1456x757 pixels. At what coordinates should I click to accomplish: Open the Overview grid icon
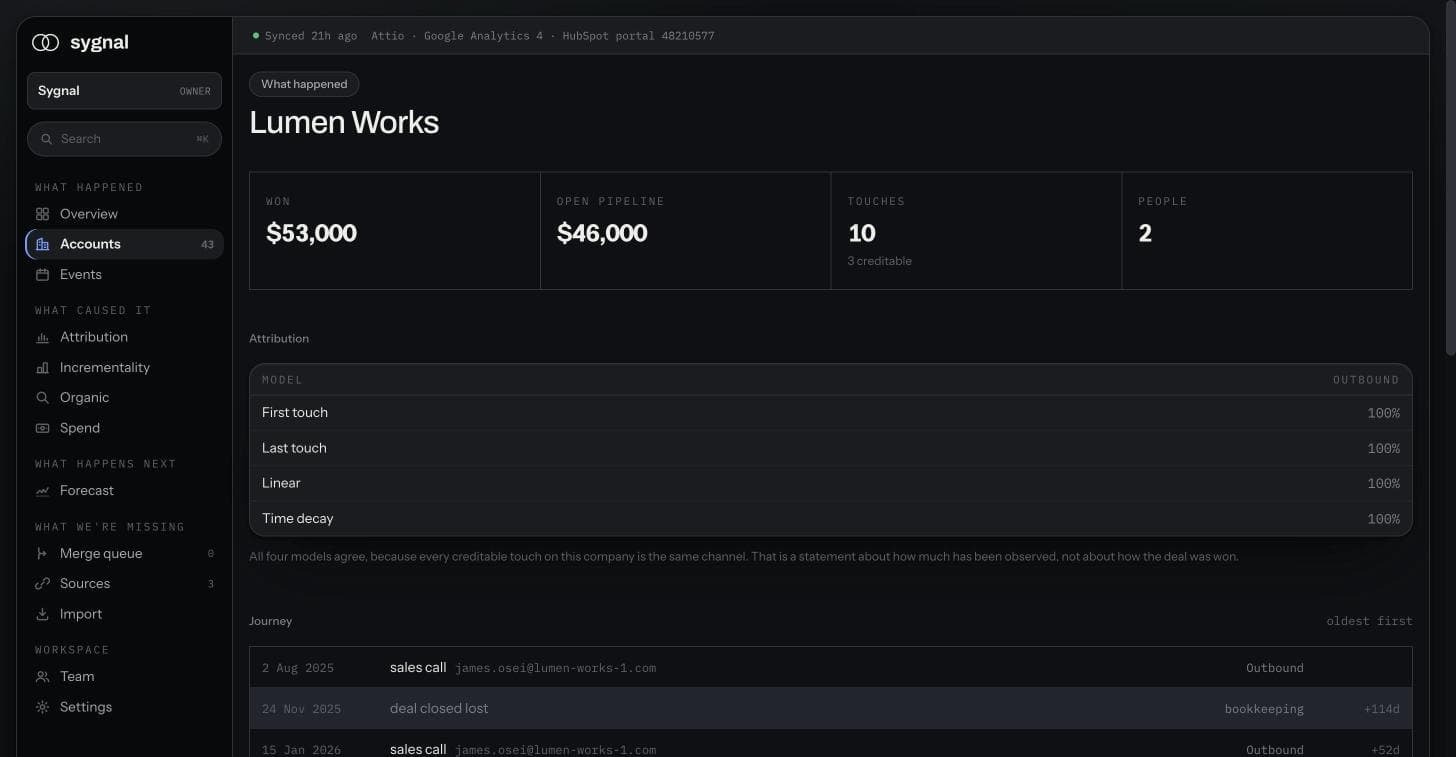[42, 214]
